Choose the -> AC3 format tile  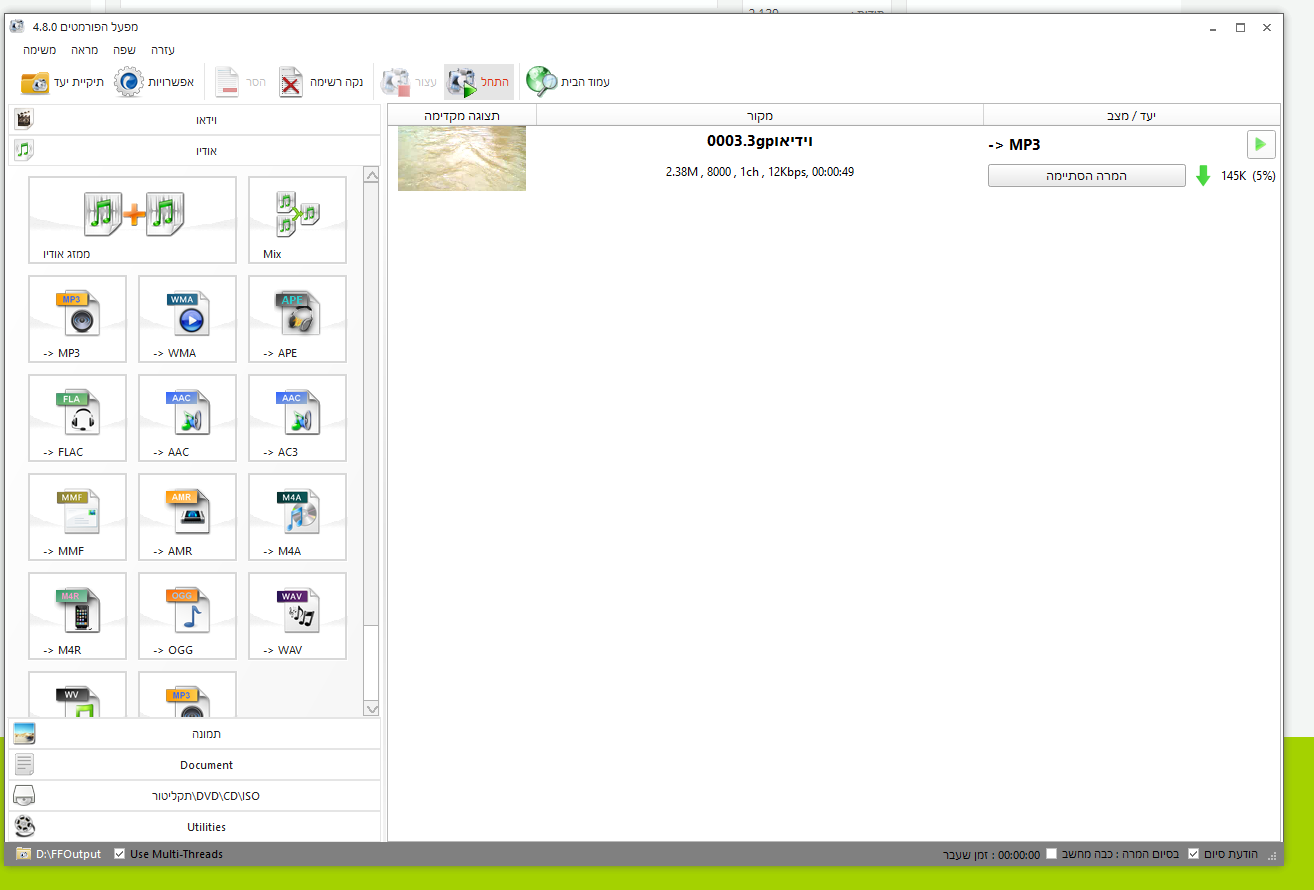(x=298, y=418)
